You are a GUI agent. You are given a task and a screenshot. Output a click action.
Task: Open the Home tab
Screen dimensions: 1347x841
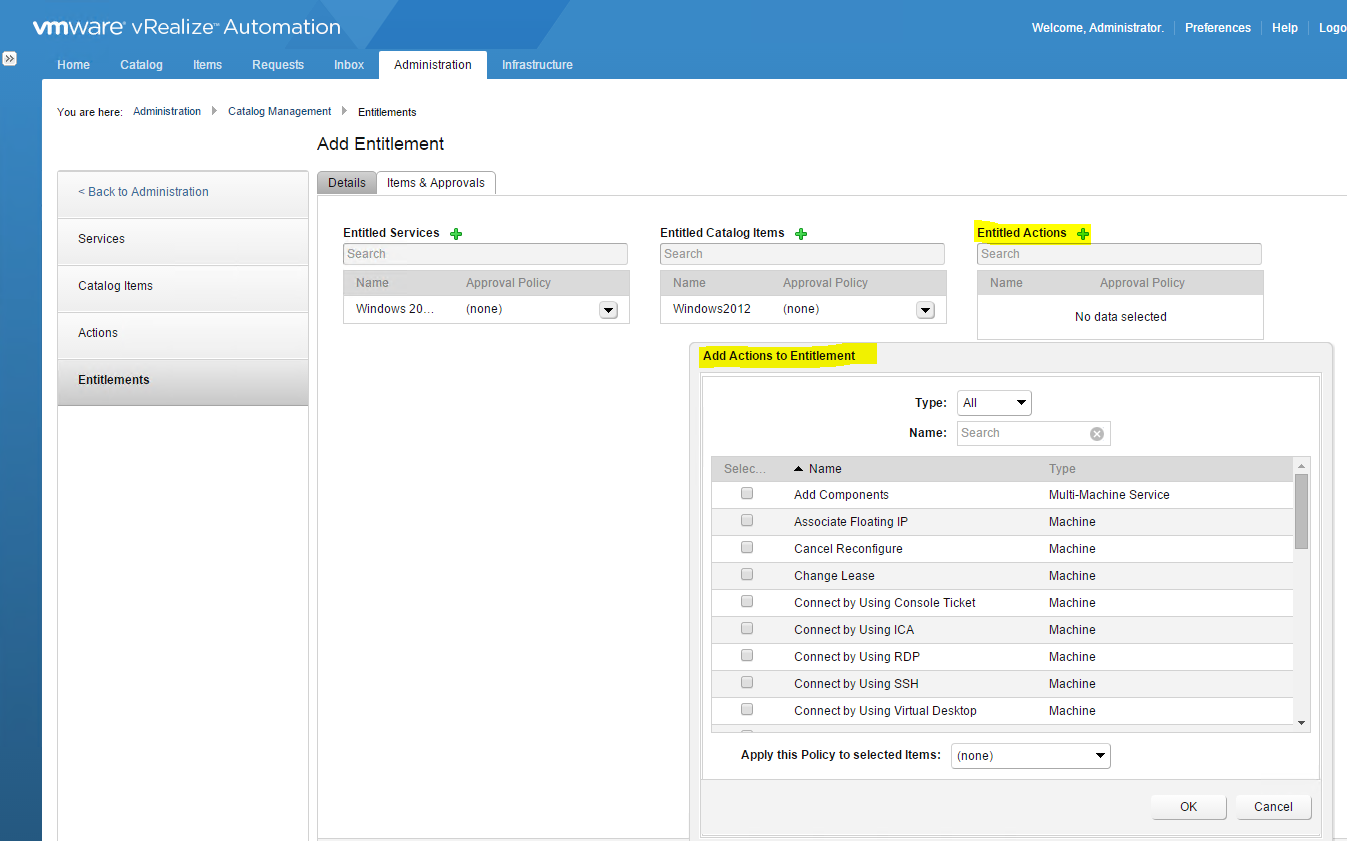(x=73, y=65)
